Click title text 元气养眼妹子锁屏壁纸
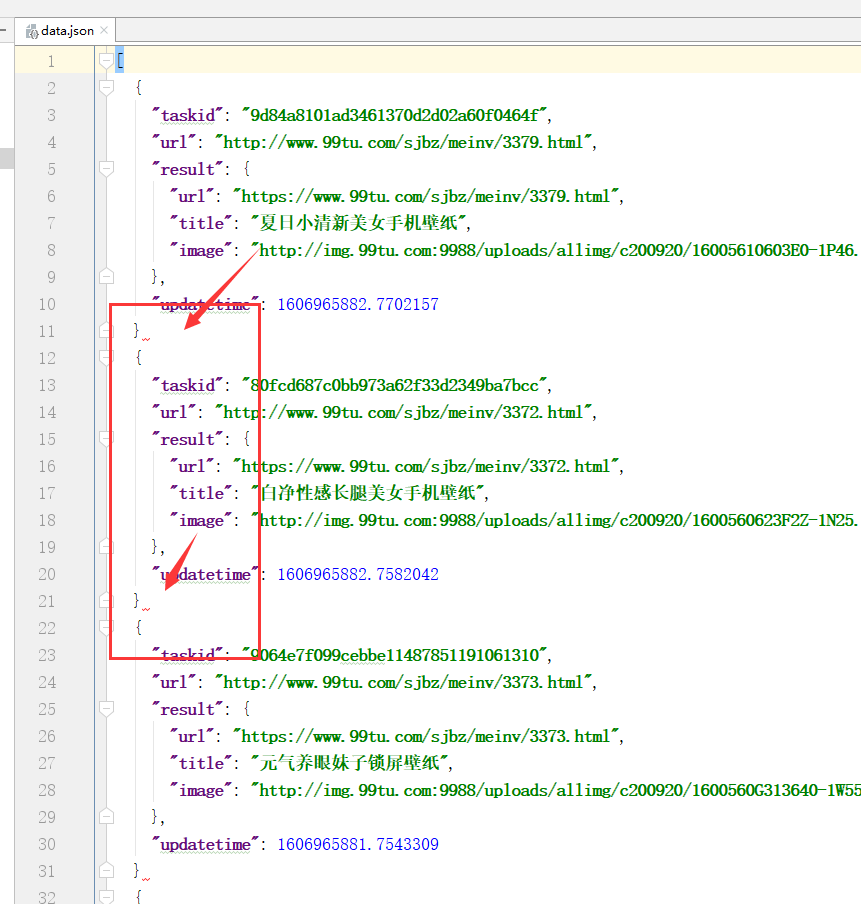Viewport: 861px width, 904px height. click(350, 763)
